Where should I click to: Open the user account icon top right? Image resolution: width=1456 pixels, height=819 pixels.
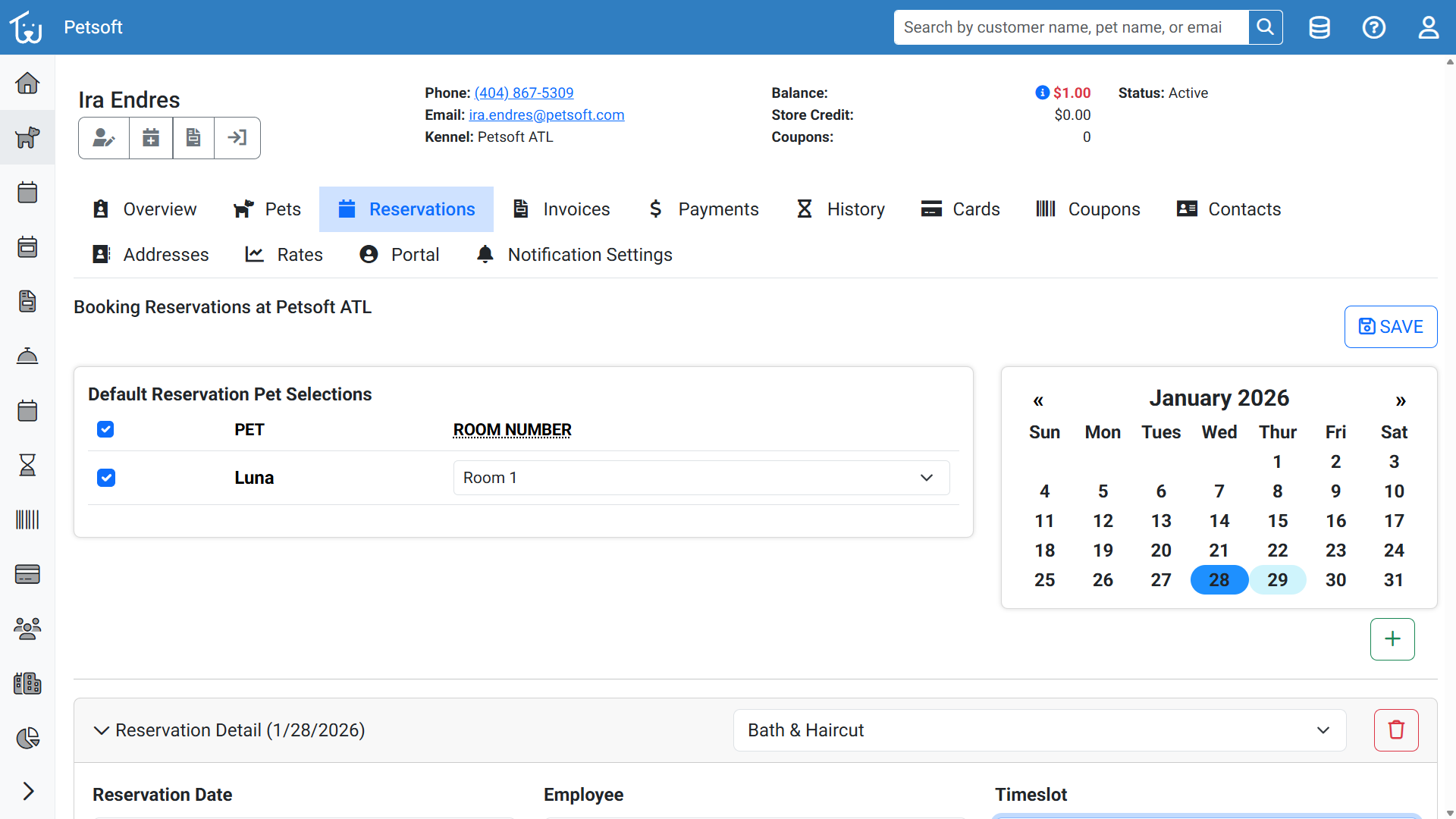point(1429,27)
